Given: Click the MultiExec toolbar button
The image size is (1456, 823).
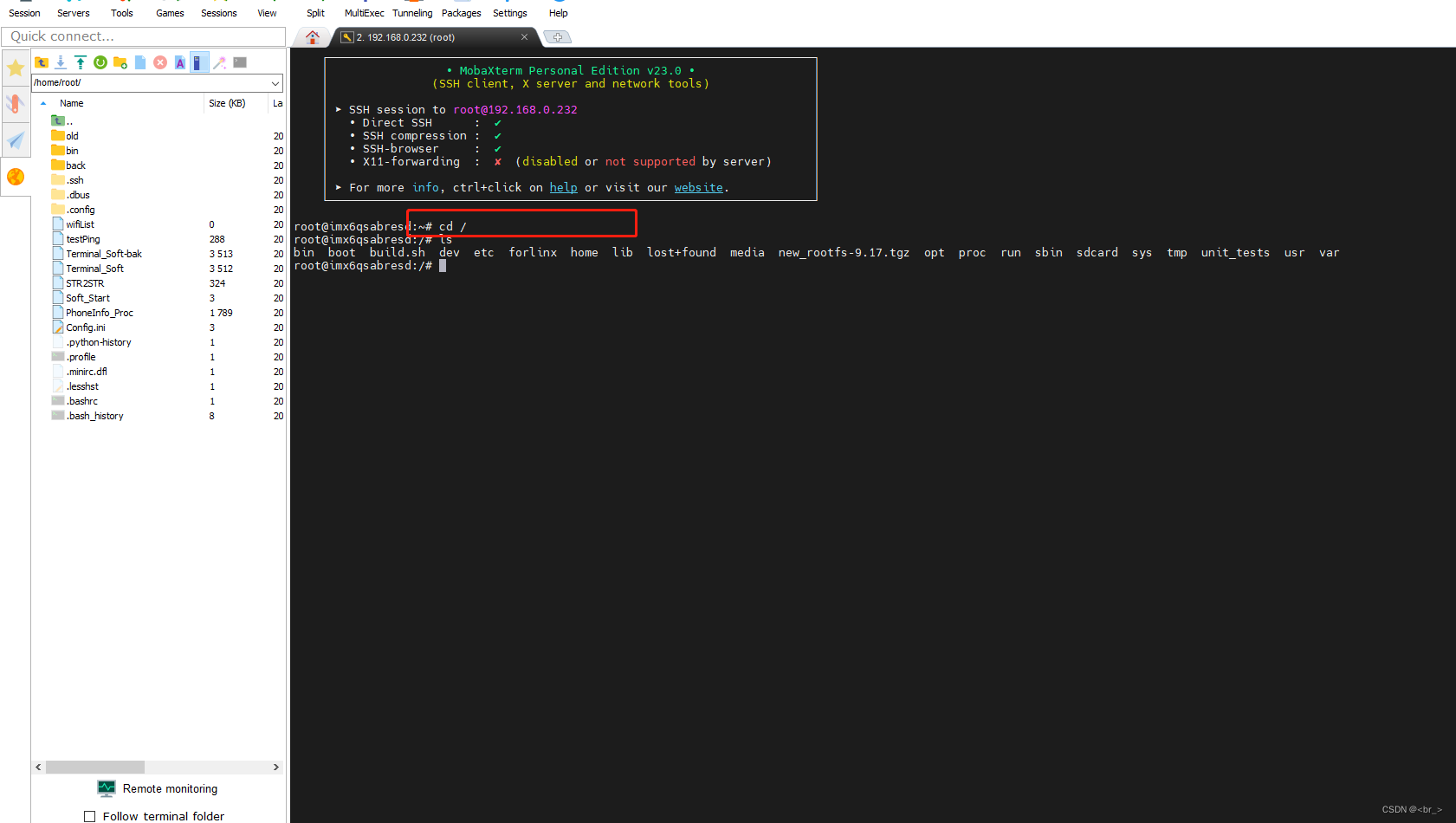Looking at the screenshot, I should 364,13.
